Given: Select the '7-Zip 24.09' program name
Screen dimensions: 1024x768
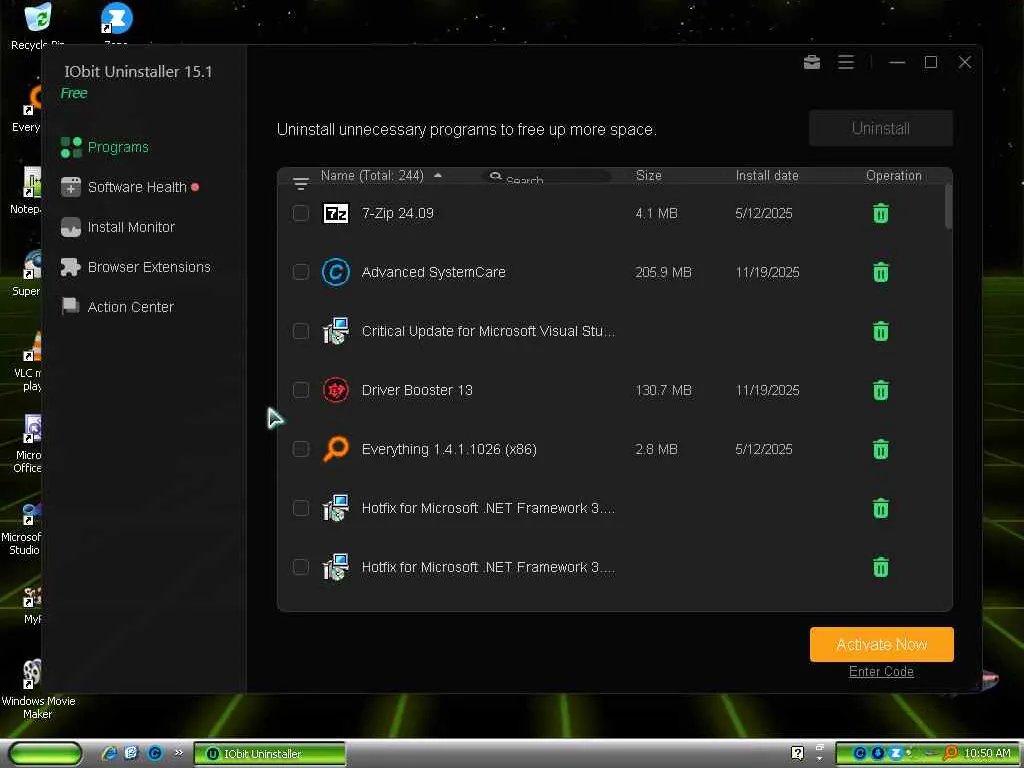Looking at the screenshot, I should pyautogui.click(x=397, y=213).
